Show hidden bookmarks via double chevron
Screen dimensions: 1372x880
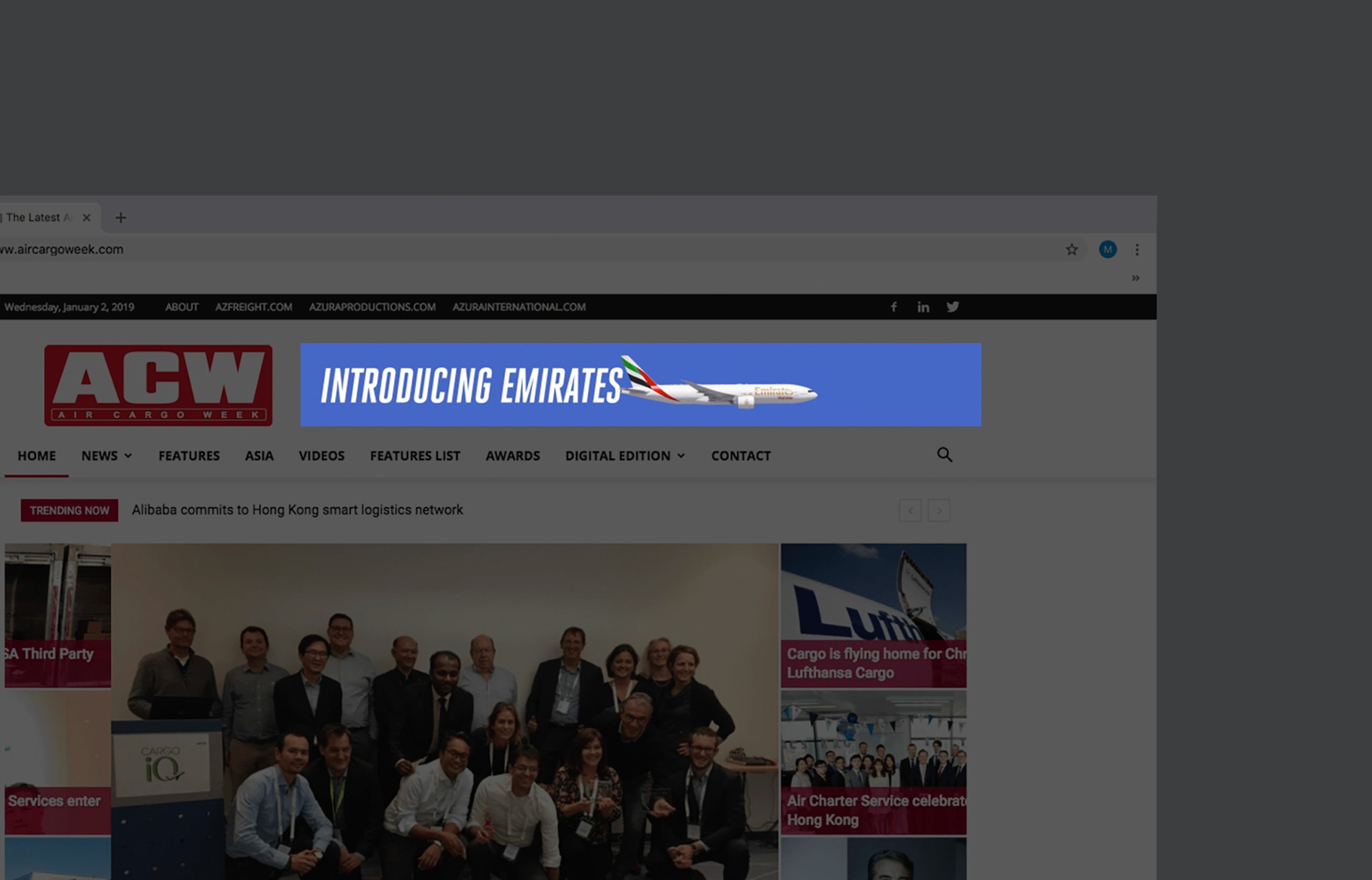coord(1135,278)
